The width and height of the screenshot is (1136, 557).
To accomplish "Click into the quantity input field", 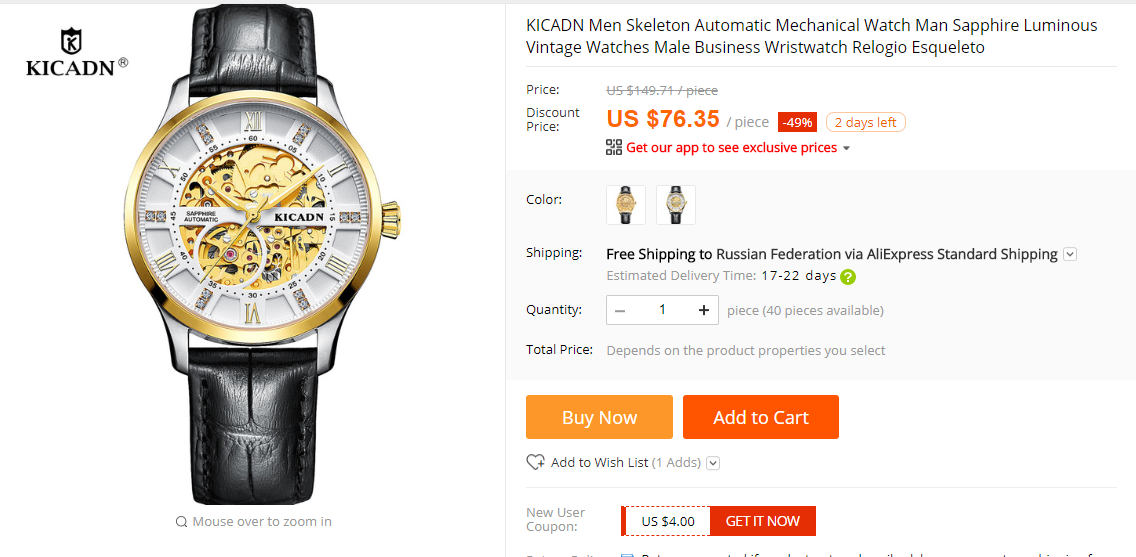I will (662, 310).
